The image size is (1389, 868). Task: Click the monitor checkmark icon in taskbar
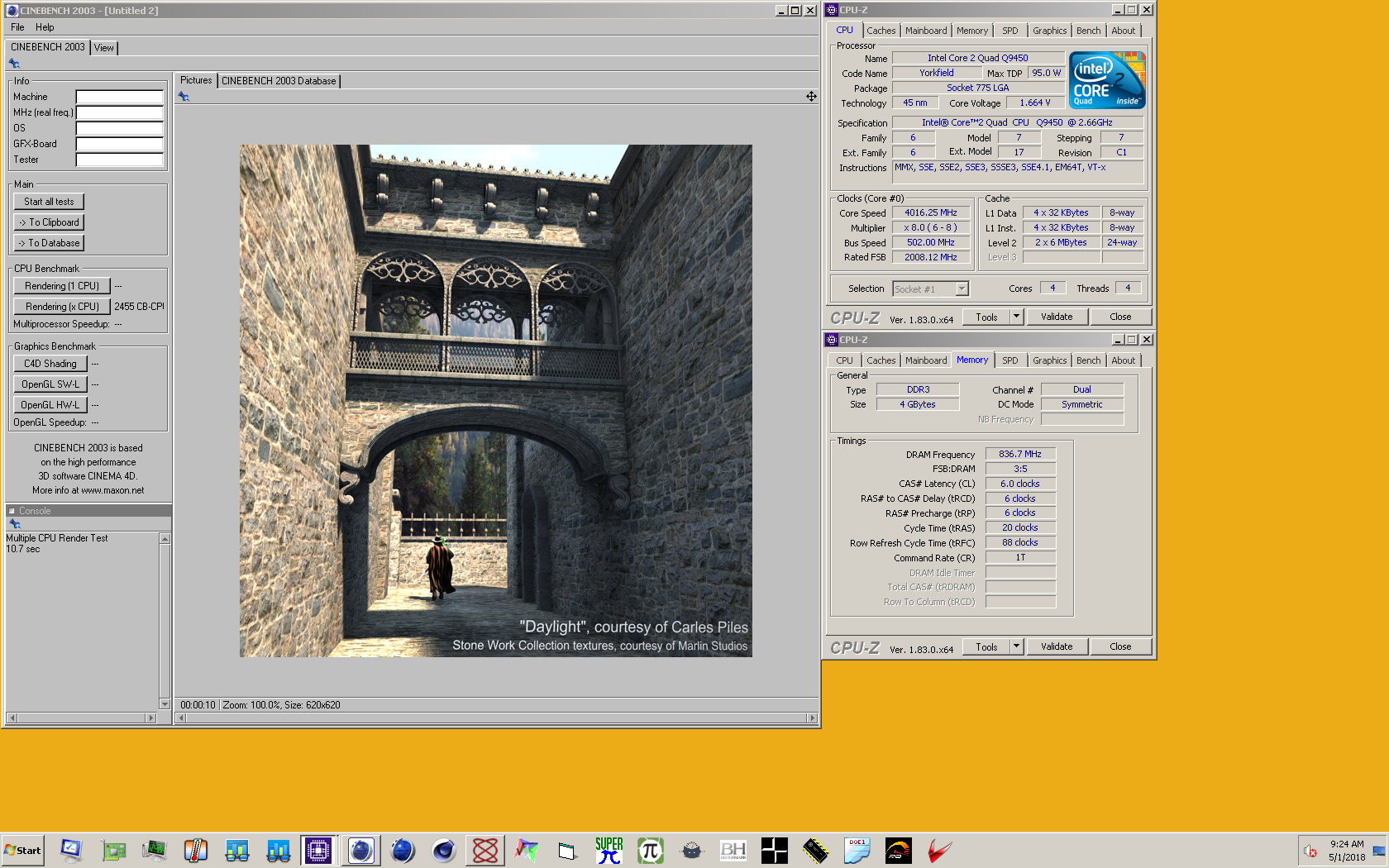click(72, 850)
